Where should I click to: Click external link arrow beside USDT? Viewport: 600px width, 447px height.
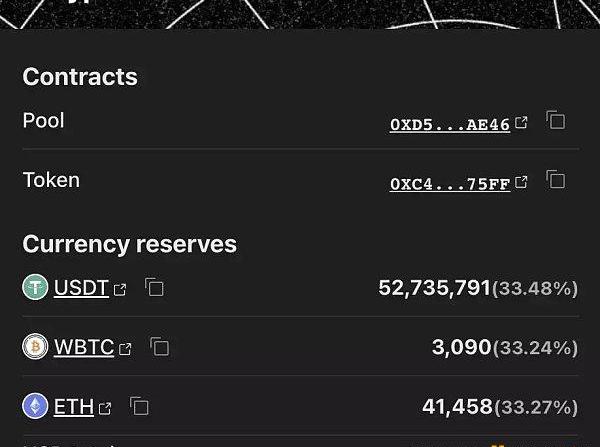pos(121,290)
